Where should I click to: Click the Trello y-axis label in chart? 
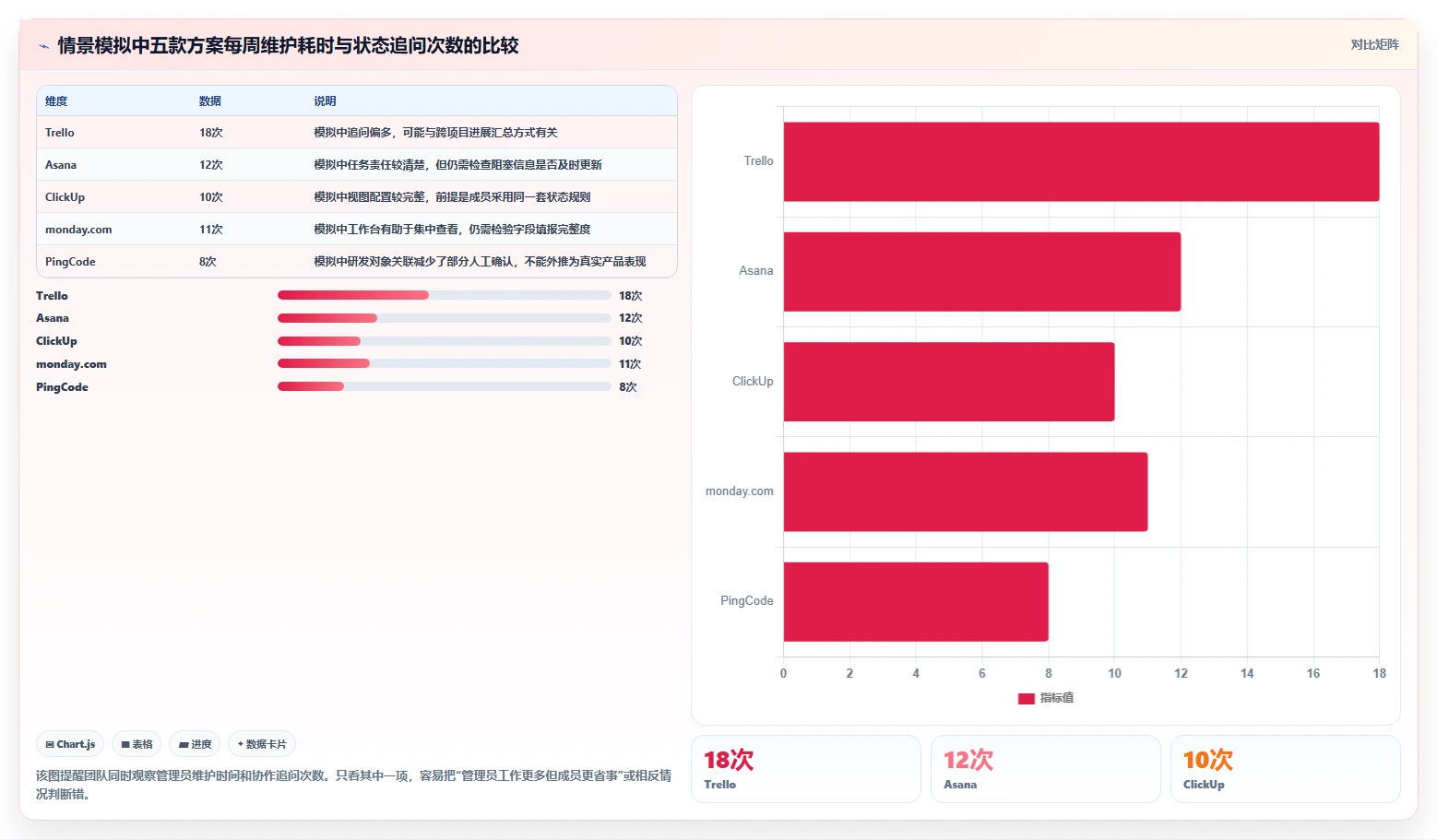coord(758,161)
